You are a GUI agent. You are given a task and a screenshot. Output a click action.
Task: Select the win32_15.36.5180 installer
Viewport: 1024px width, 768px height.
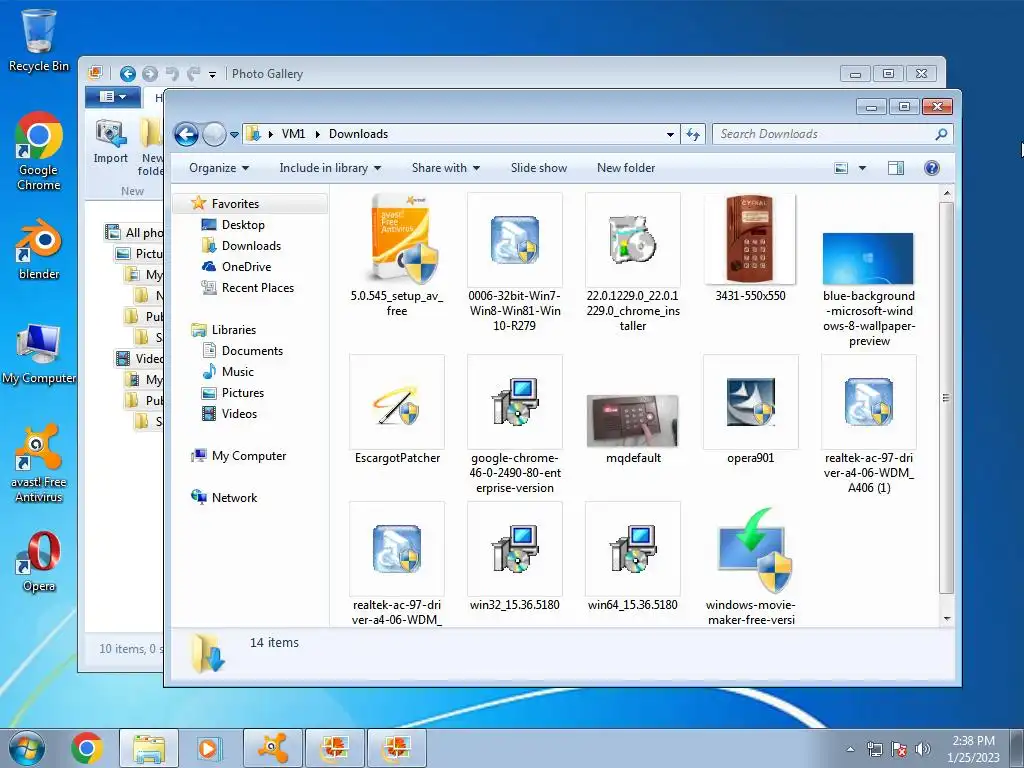point(515,556)
